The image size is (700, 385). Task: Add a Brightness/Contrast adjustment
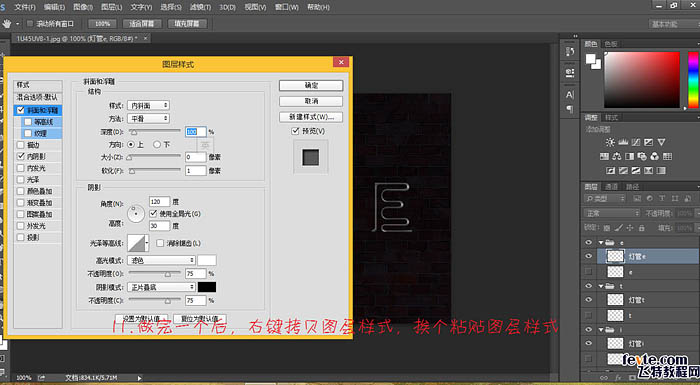tap(610, 142)
